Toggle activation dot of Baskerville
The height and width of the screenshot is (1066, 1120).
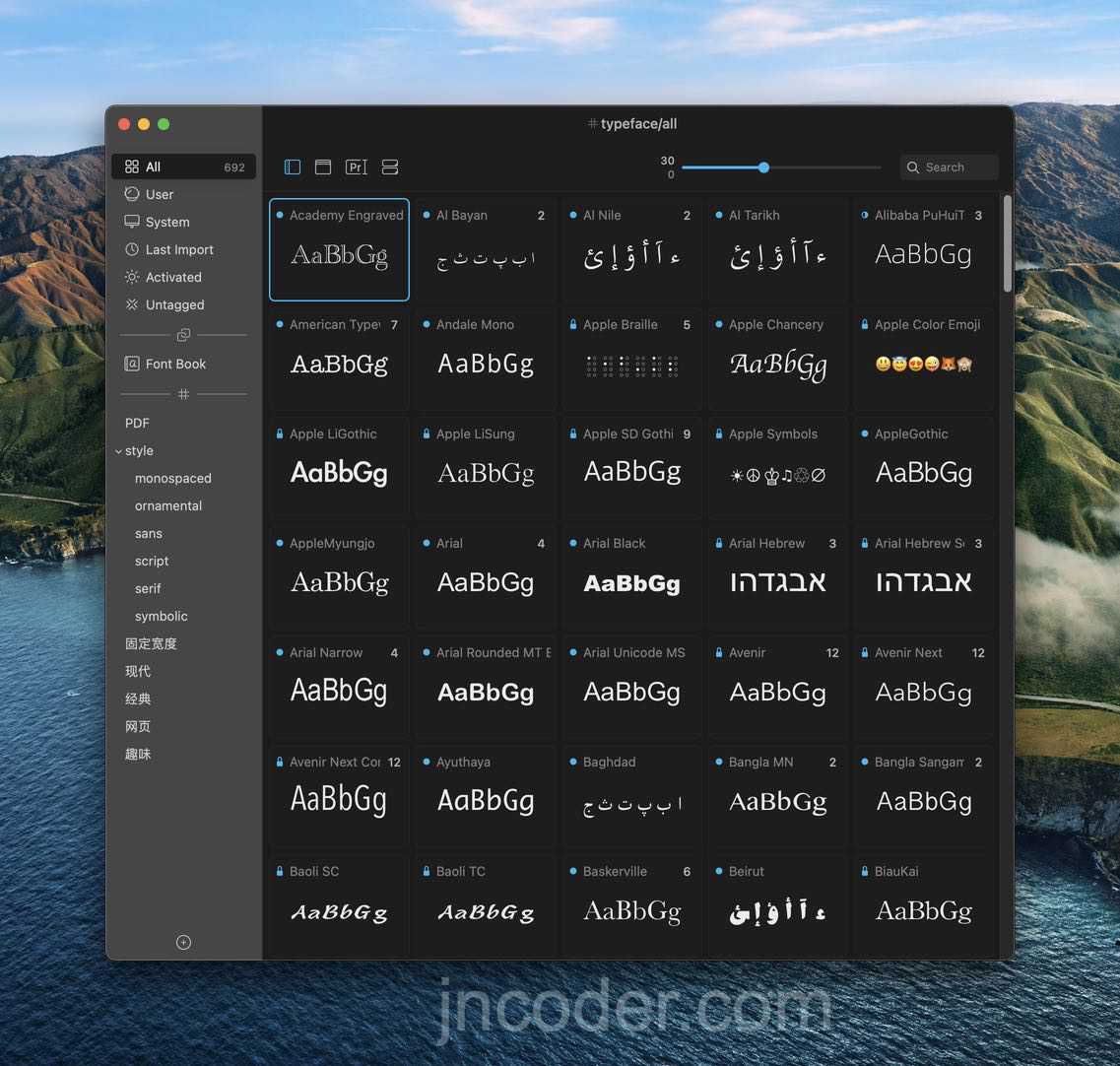[573, 871]
